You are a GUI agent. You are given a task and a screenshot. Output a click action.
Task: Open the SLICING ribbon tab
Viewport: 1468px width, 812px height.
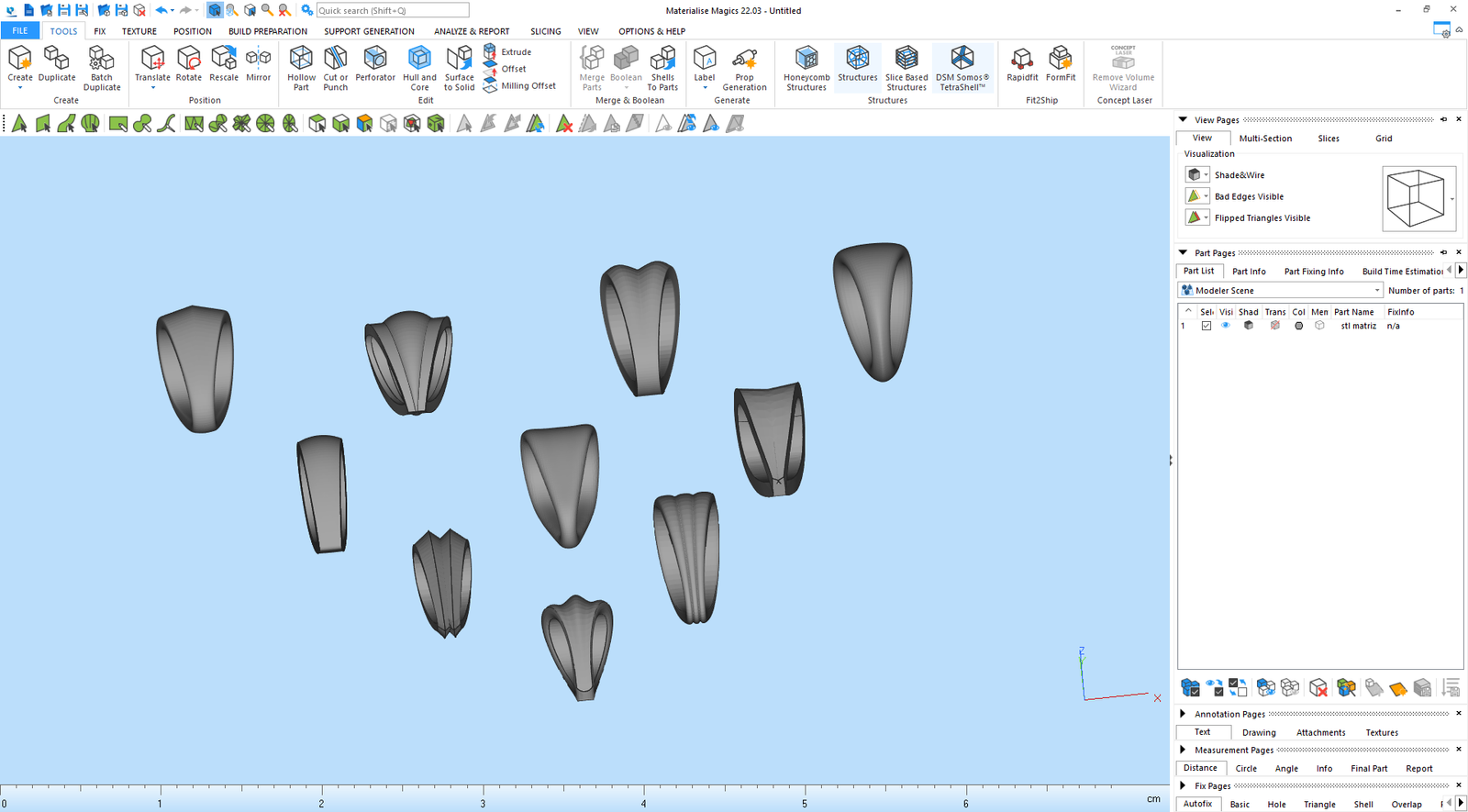coord(546,31)
